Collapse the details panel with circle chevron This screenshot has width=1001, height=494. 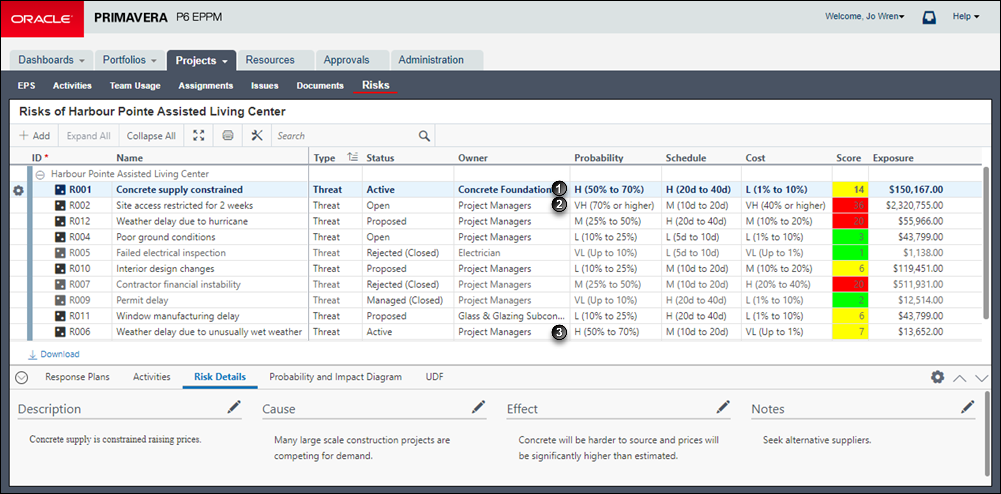coord(22,377)
